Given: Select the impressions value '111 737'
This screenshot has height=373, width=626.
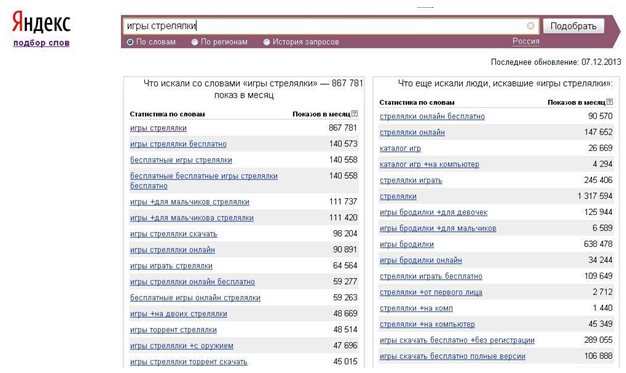Looking at the screenshot, I should pos(343,202).
